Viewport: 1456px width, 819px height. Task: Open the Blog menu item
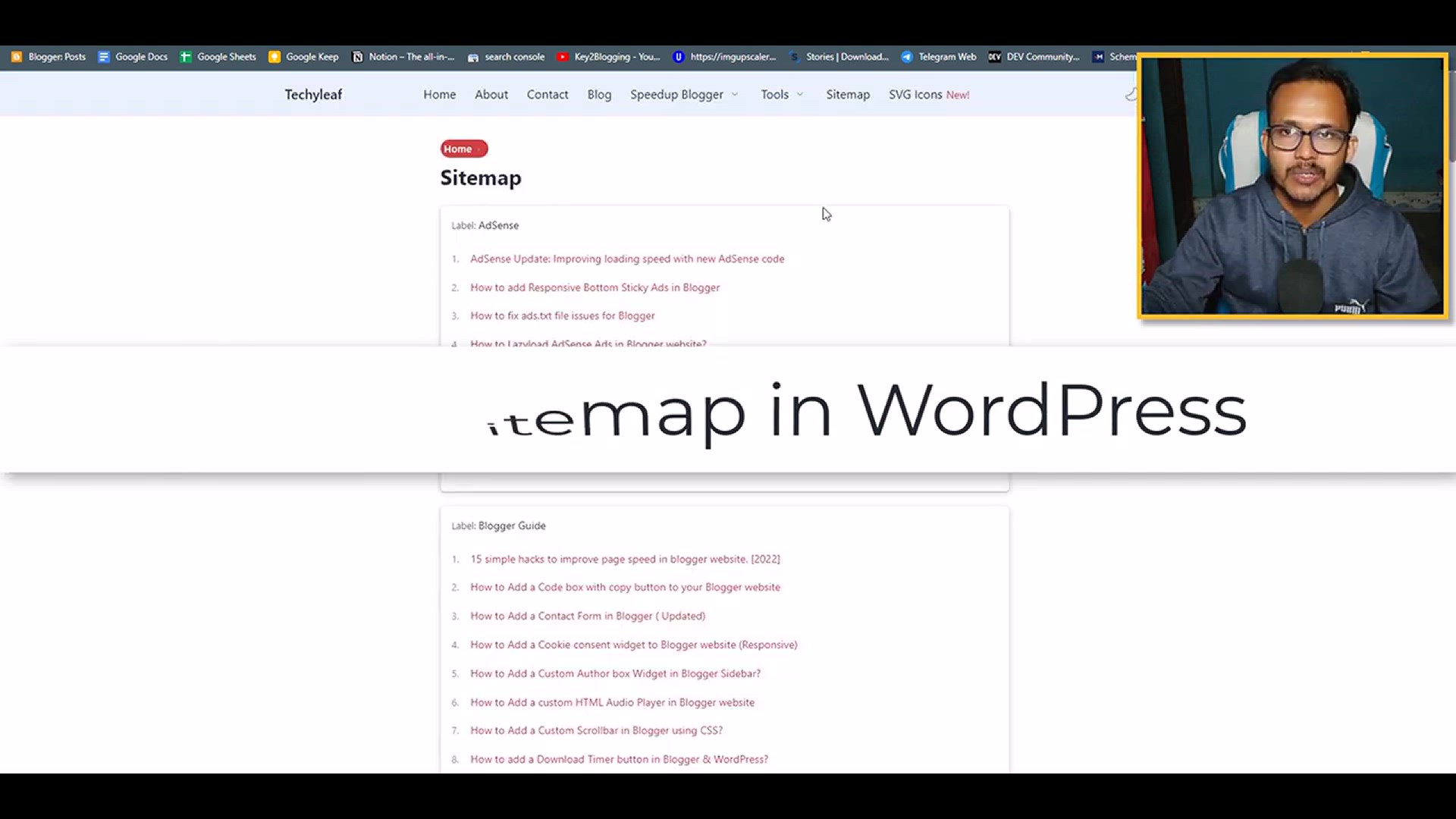599,95
